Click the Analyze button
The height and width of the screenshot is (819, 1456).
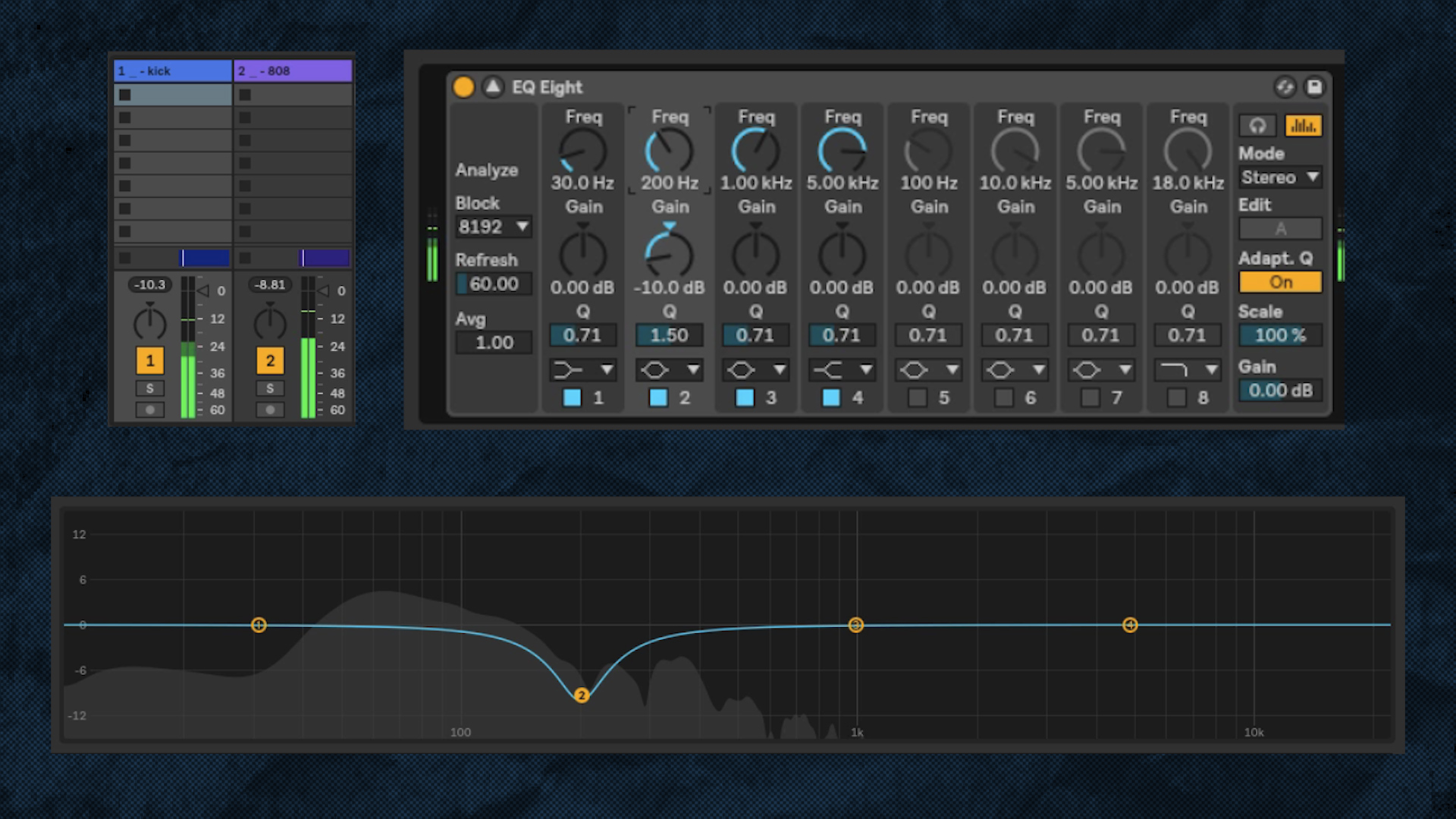coord(485,170)
